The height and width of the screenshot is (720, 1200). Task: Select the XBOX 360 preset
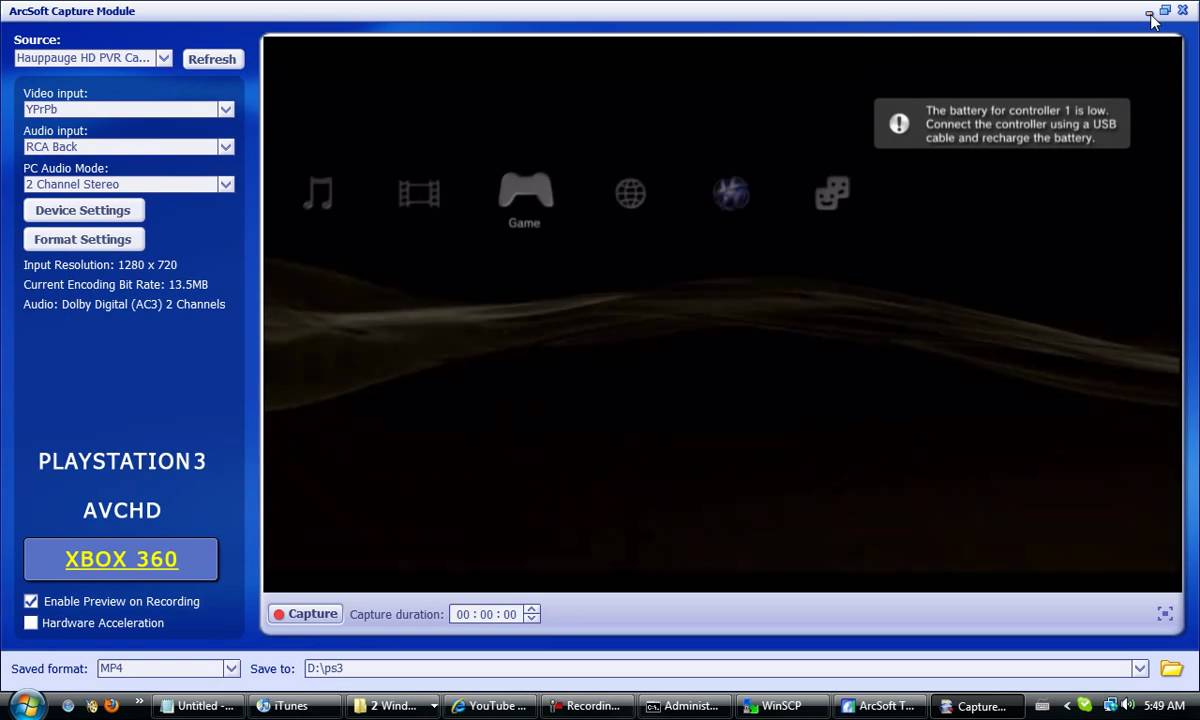(x=121, y=559)
